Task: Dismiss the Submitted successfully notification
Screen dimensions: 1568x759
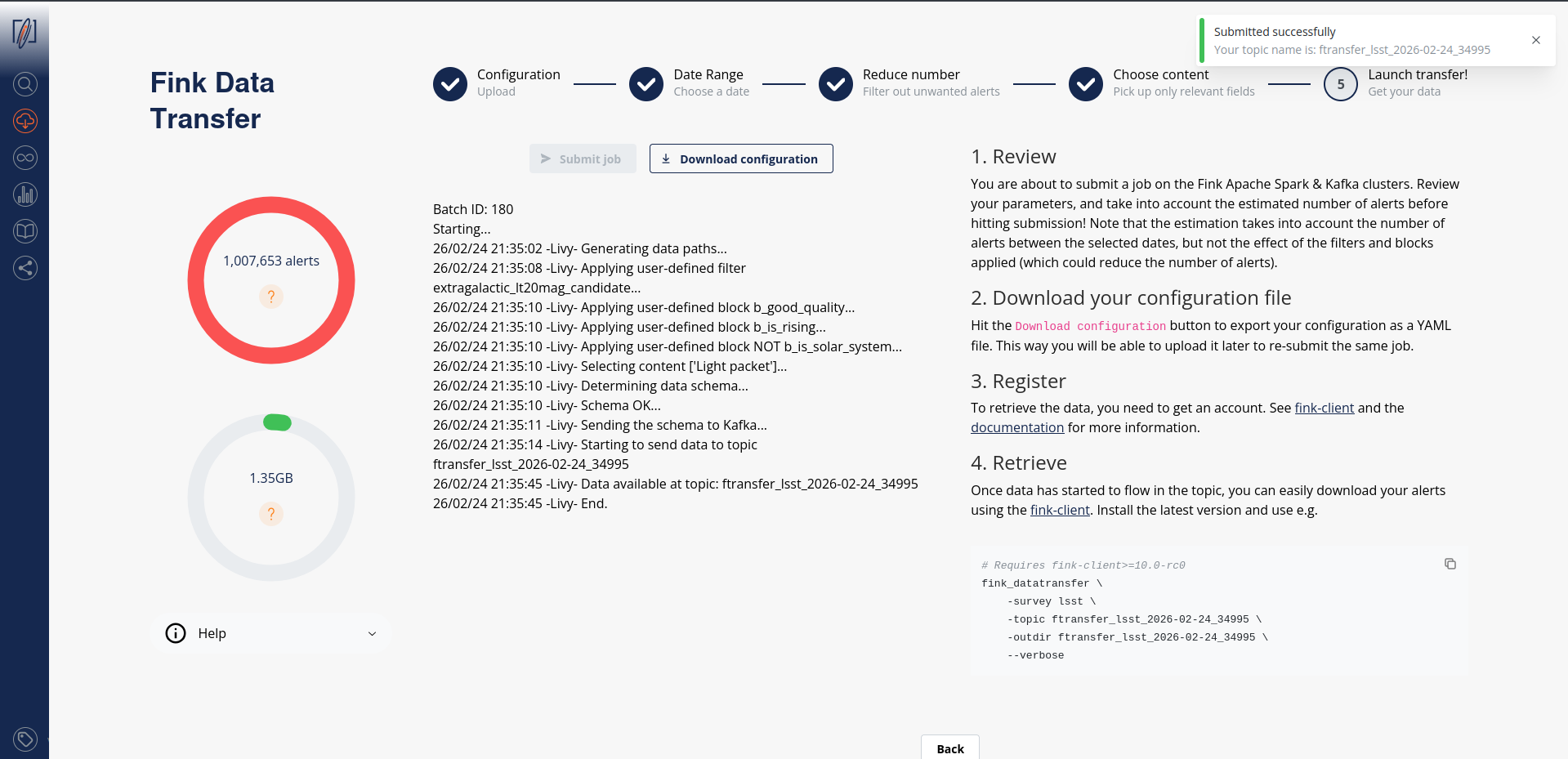Action: click(1536, 40)
